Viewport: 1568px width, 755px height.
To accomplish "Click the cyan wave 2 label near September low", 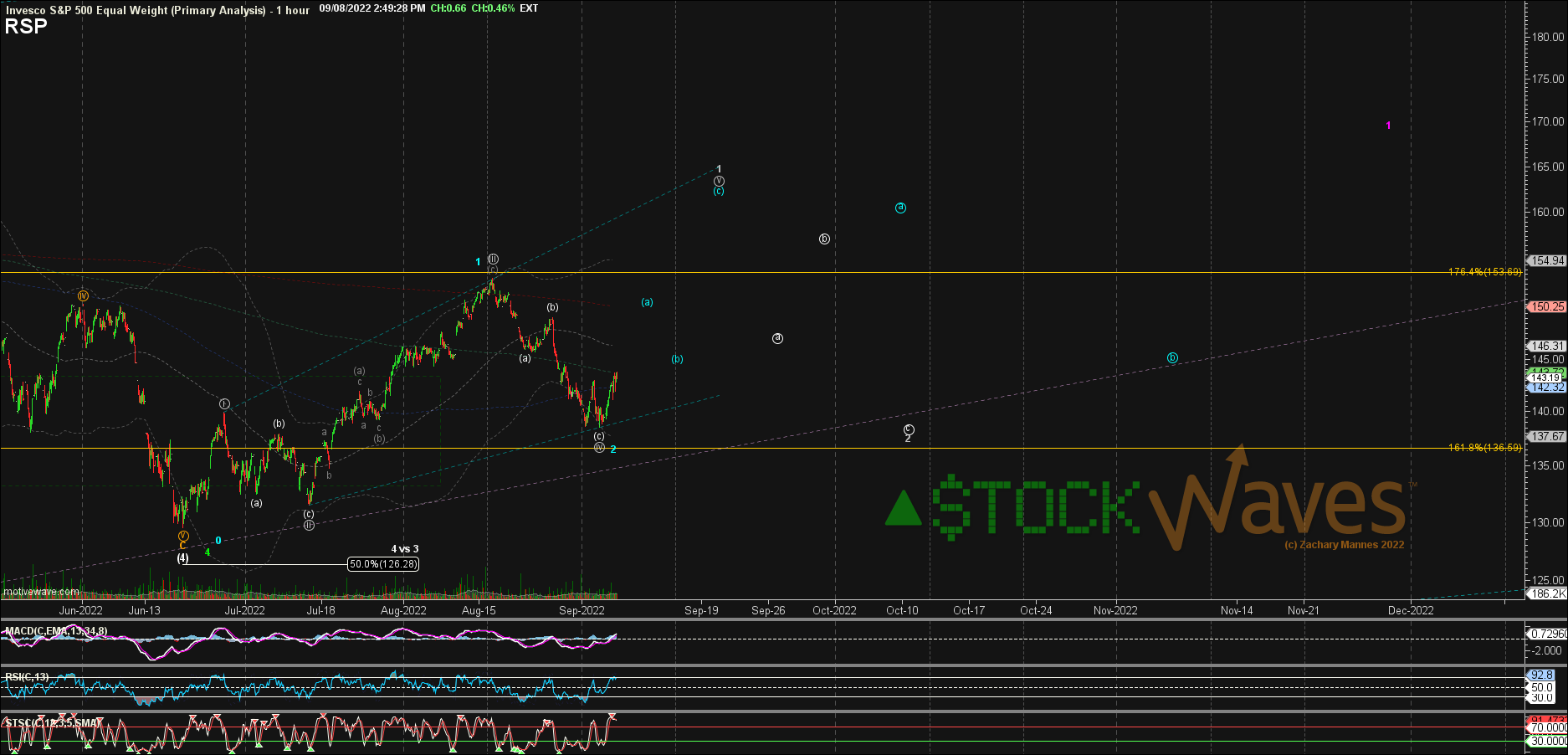I will click(x=613, y=449).
